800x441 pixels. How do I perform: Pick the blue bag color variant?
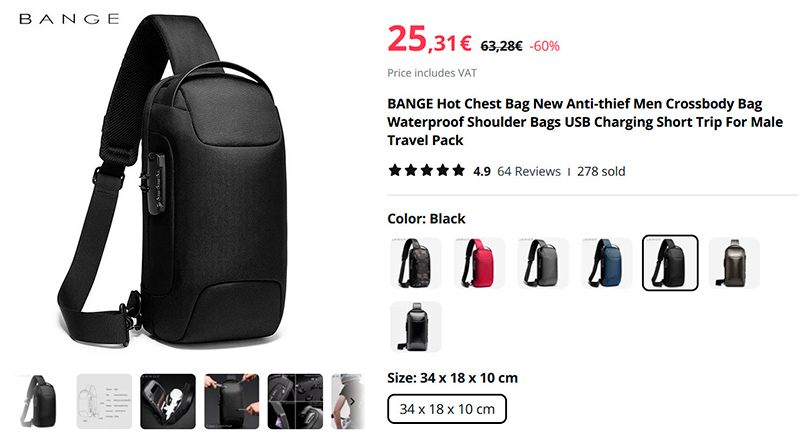pos(607,263)
